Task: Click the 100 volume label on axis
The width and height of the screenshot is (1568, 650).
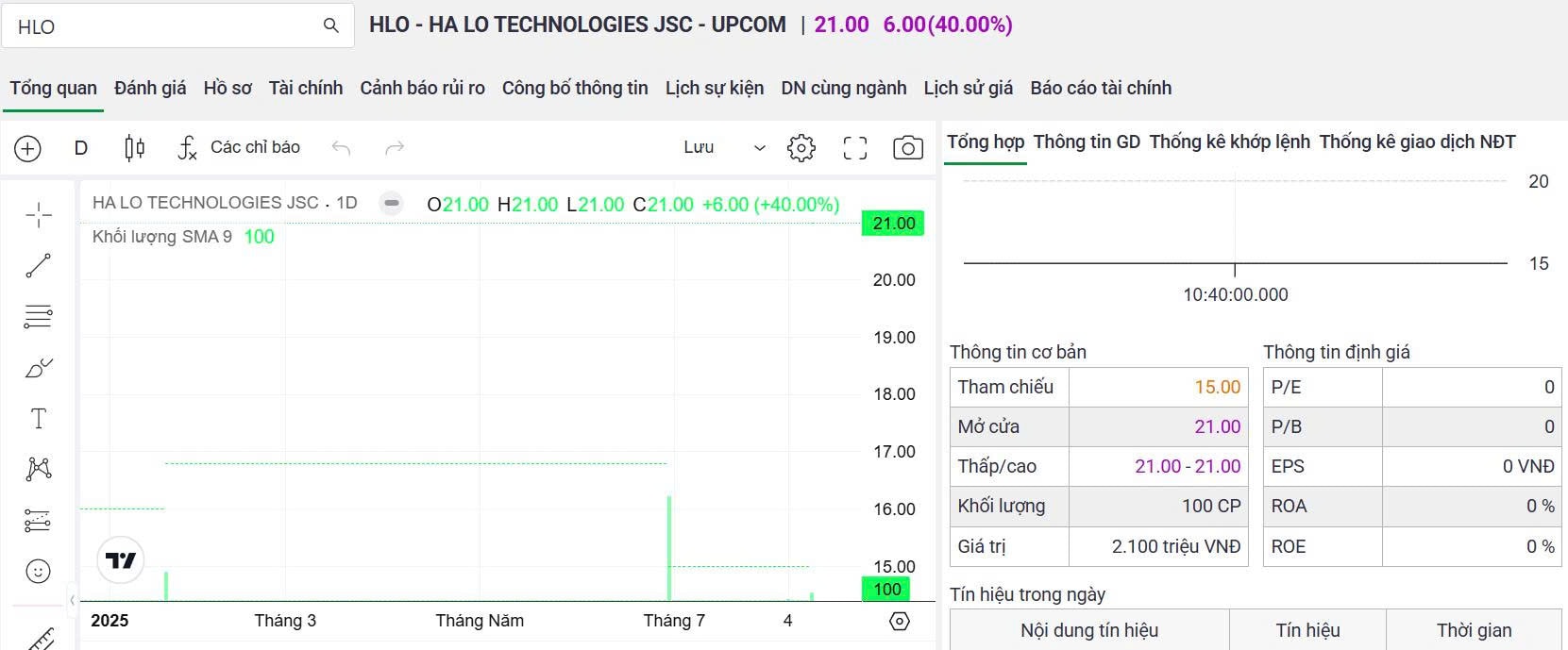Action: tap(887, 590)
